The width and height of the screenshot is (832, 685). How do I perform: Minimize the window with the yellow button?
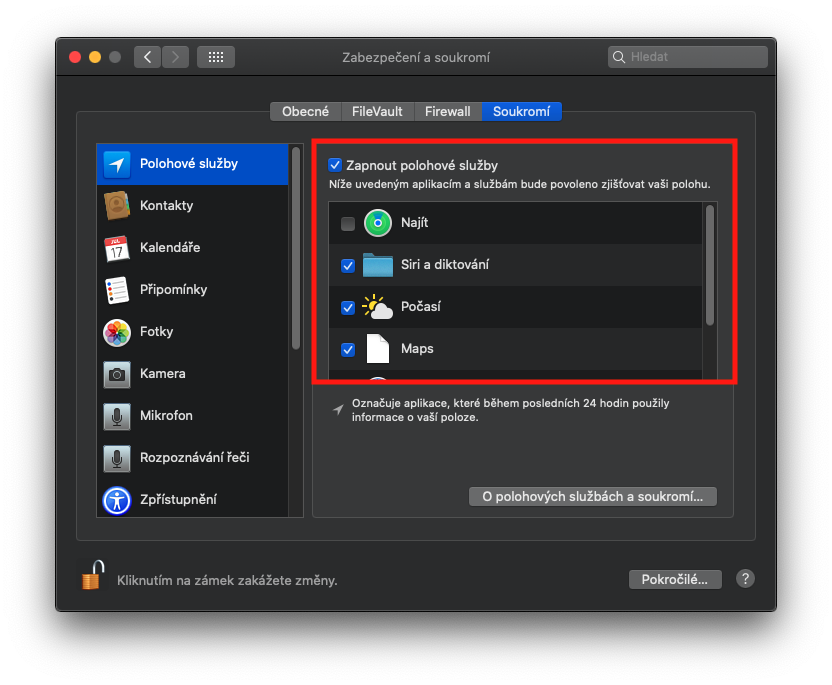(x=95, y=57)
